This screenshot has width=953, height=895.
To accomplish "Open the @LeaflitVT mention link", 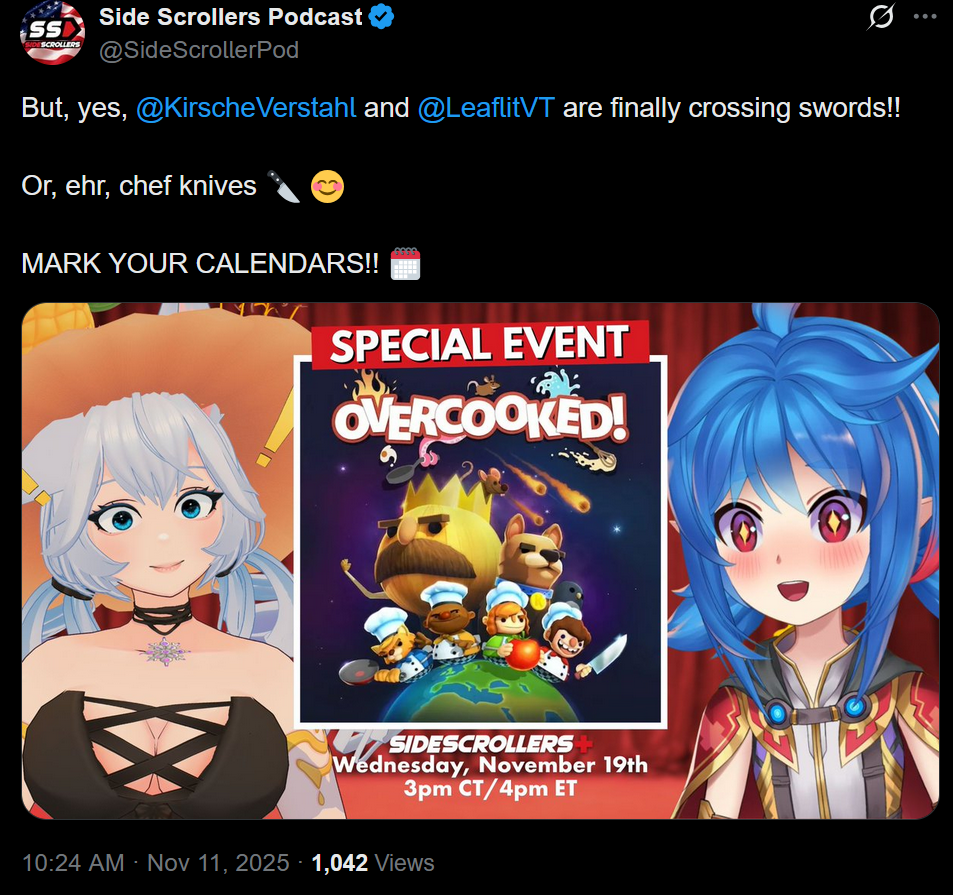I will click(486, 108).
